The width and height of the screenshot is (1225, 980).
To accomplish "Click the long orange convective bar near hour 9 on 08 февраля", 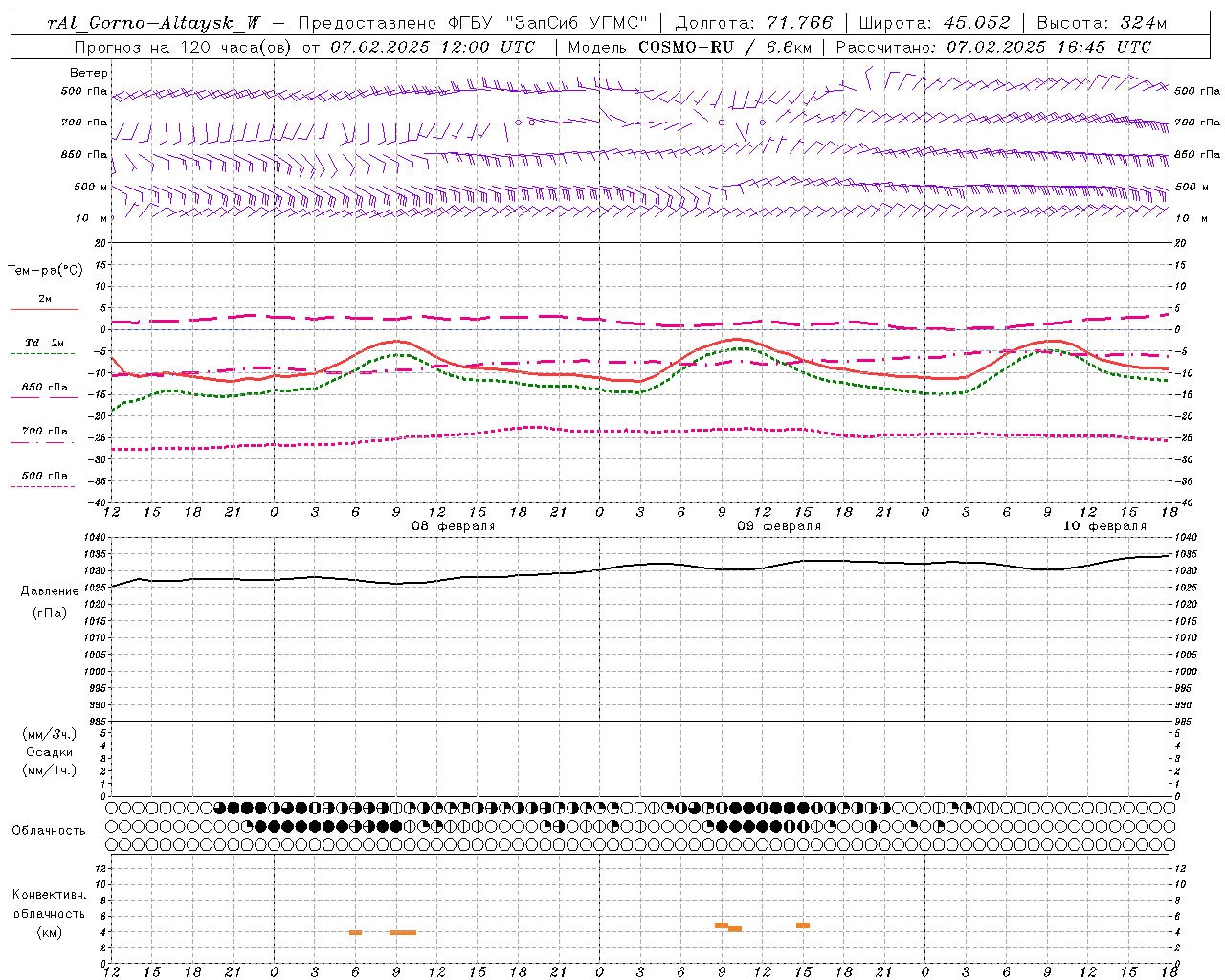I will click(403, 932).
